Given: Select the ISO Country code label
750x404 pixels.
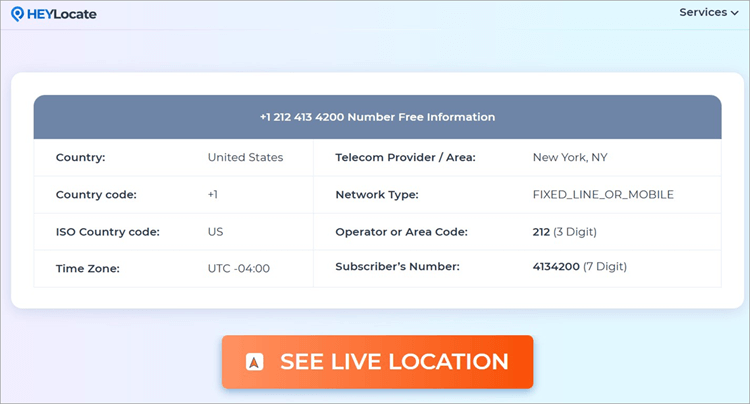Looking at the screenshot, I should (x=108, y=231).
